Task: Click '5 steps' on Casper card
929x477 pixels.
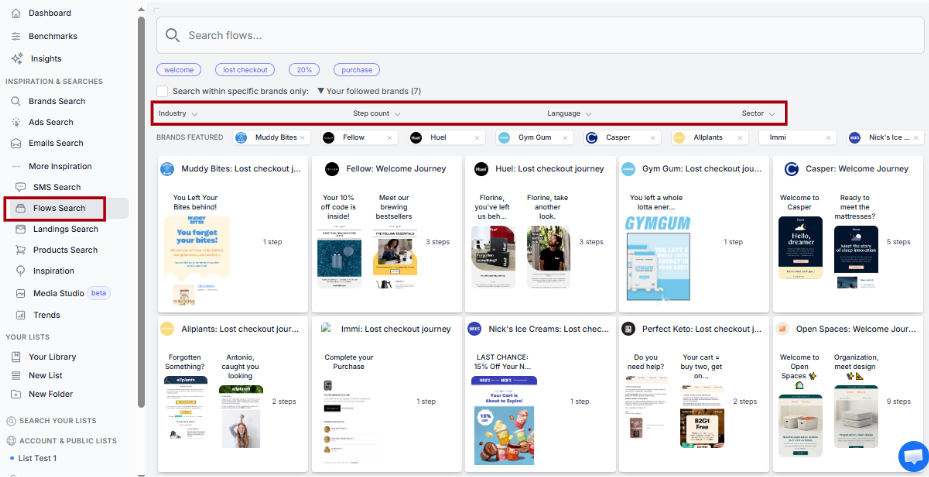Action: coord(898,242)
